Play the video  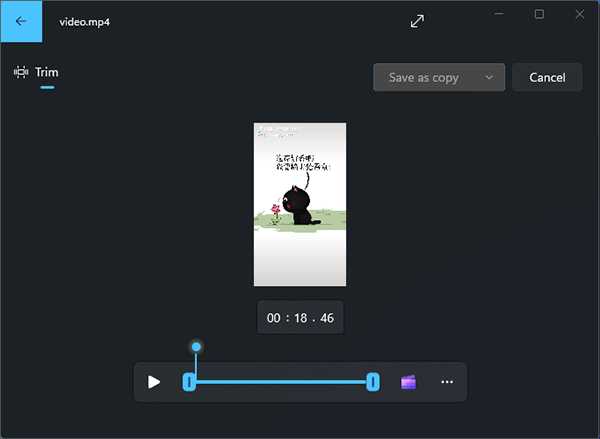click(154, 382)
